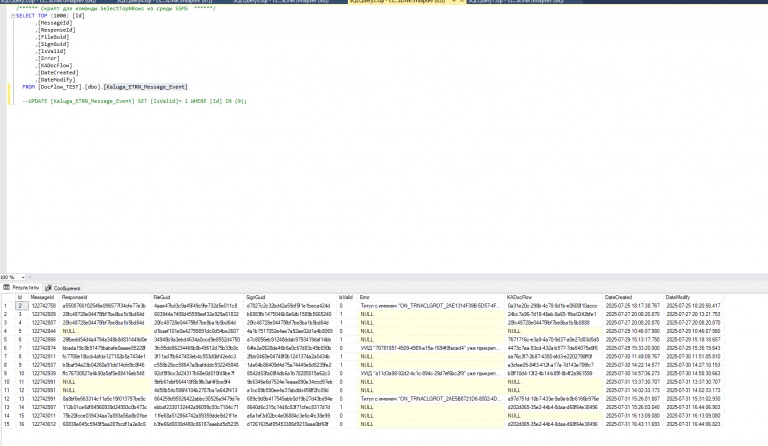Click KADocFlow cell starting 0a31e20c-298b
The height and width of the screenshot is (446, 768).
tap(554, 305)
